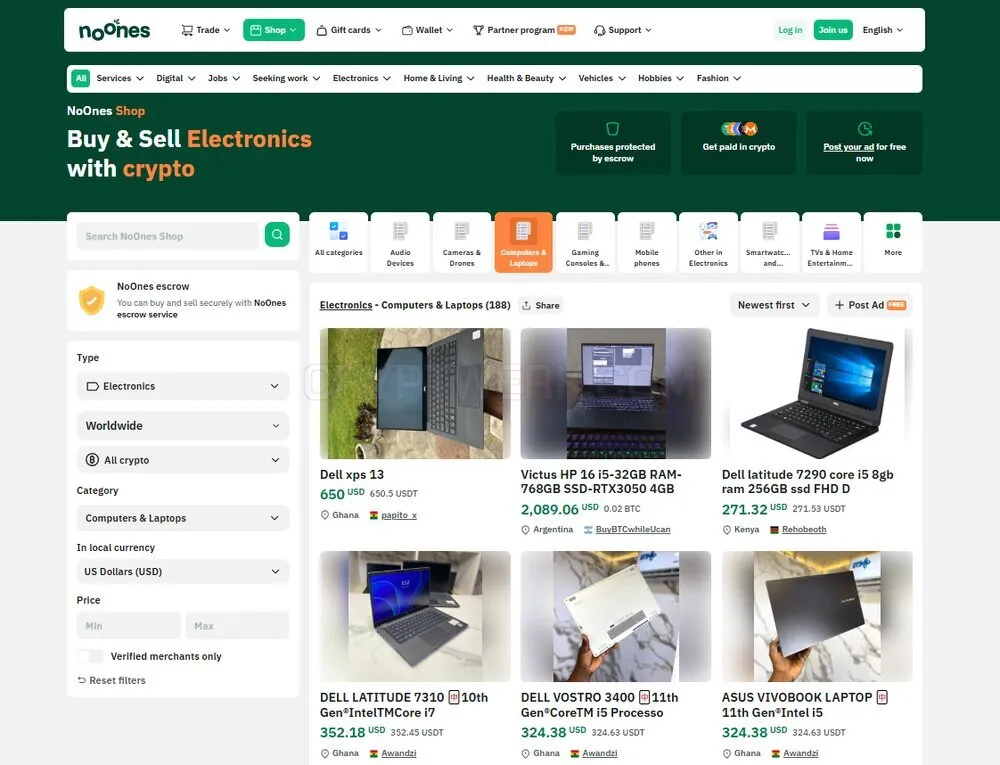Click the Min price field

129,626
